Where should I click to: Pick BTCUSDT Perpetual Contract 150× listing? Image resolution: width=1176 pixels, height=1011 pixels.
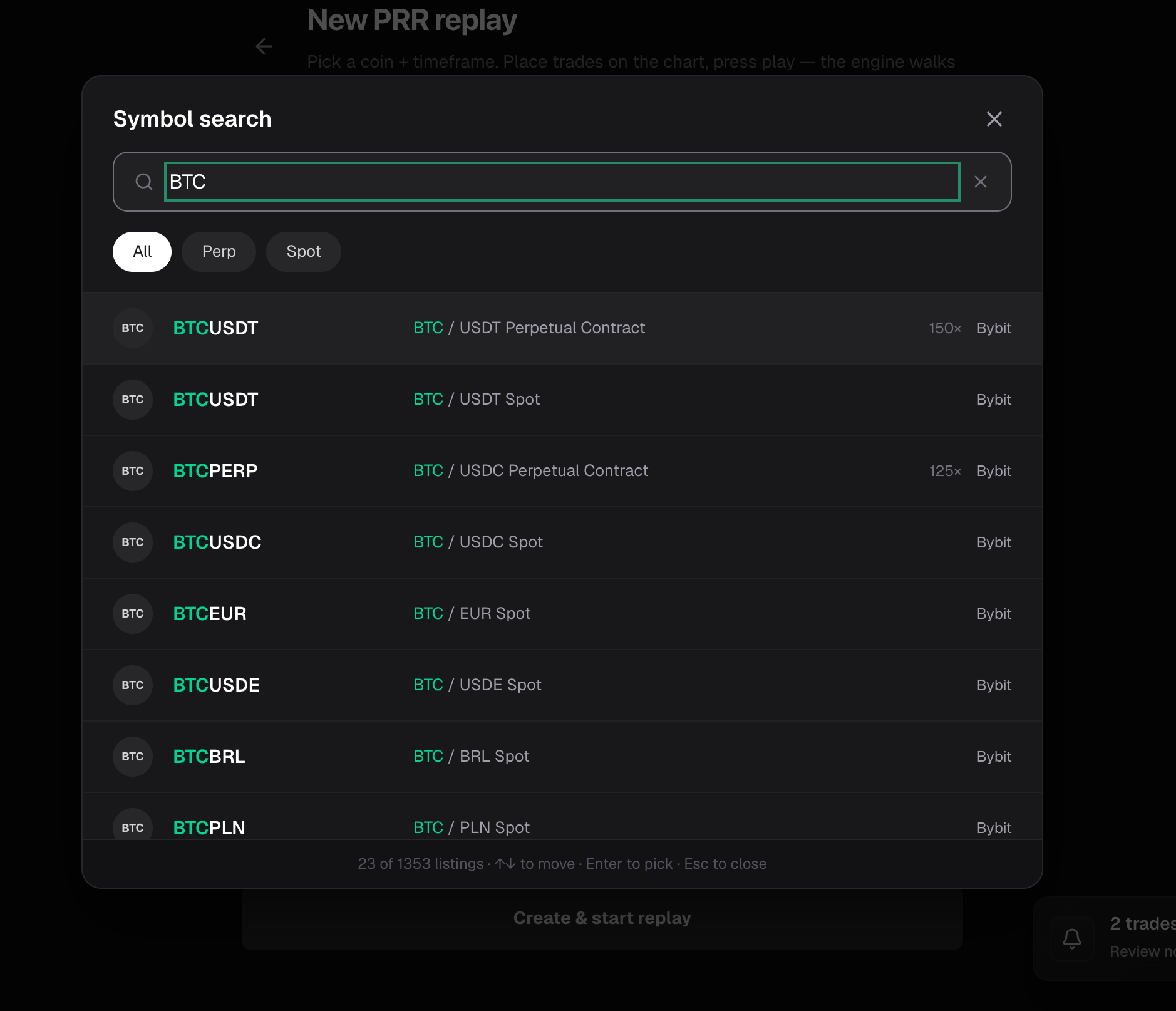[562, 328]
